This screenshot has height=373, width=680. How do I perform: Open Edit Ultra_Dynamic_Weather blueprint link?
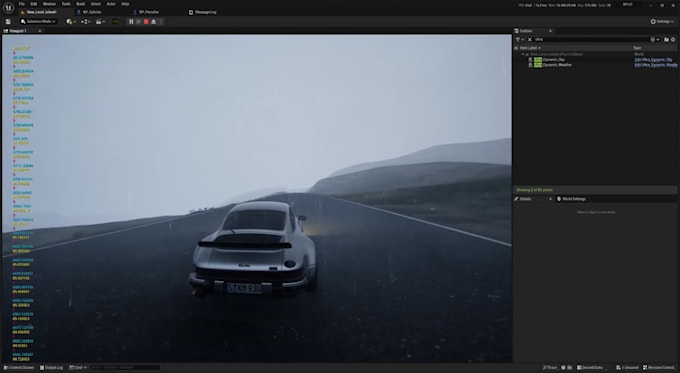coord(656,65)
